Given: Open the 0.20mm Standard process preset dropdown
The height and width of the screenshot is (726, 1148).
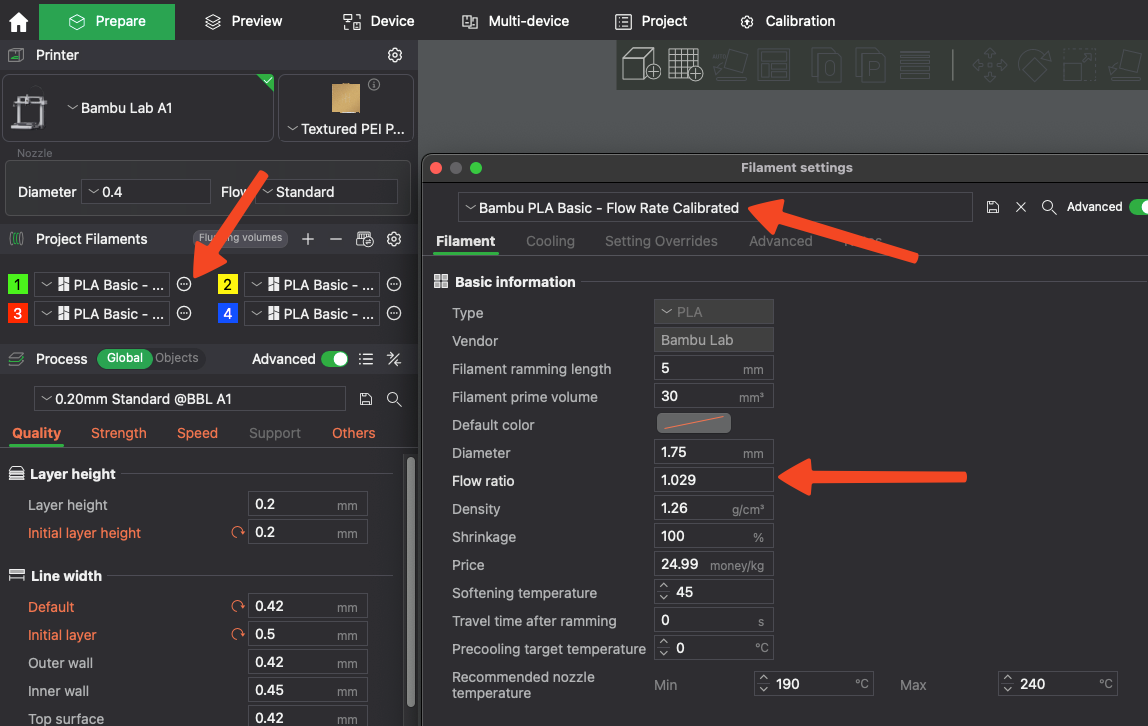Looking at the screenshot, I should pos(190,399).
